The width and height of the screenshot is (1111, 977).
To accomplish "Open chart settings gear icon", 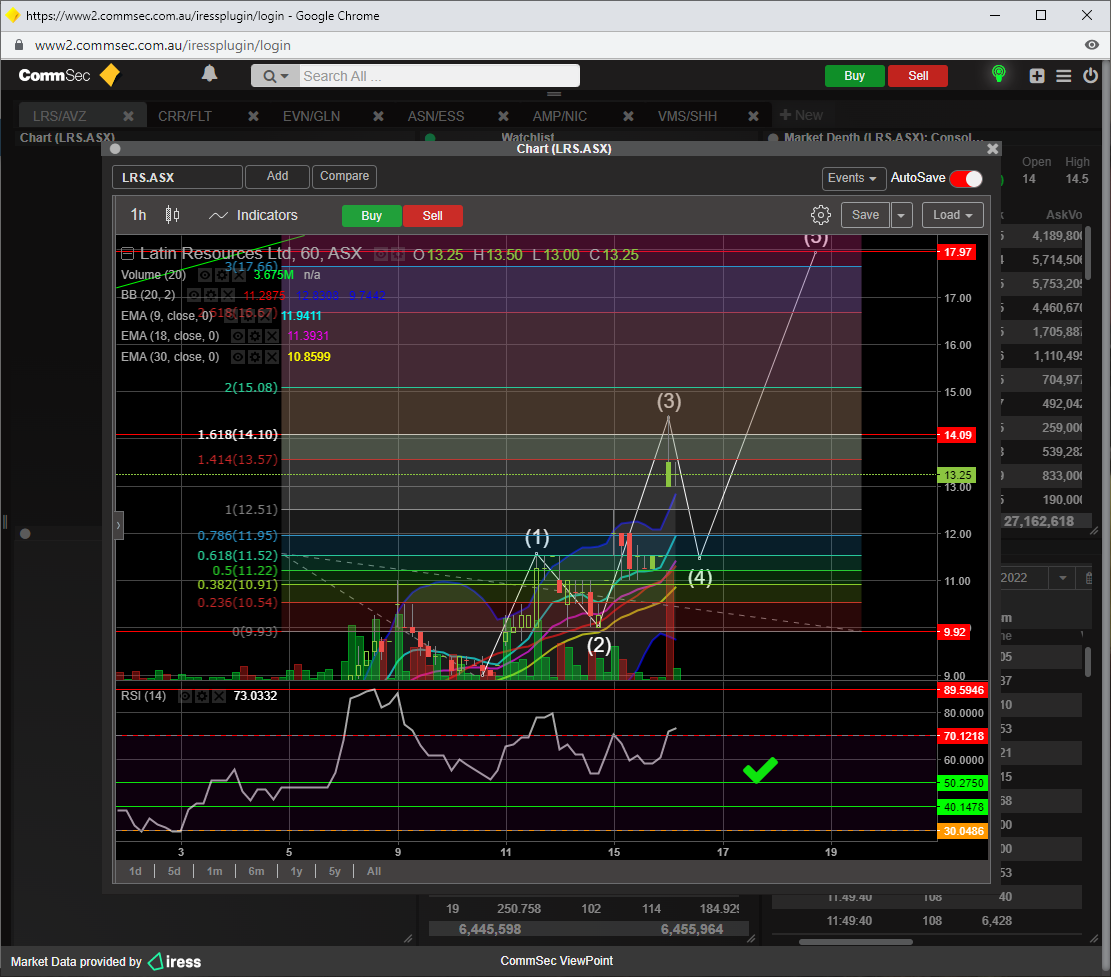I will [820, 215].
